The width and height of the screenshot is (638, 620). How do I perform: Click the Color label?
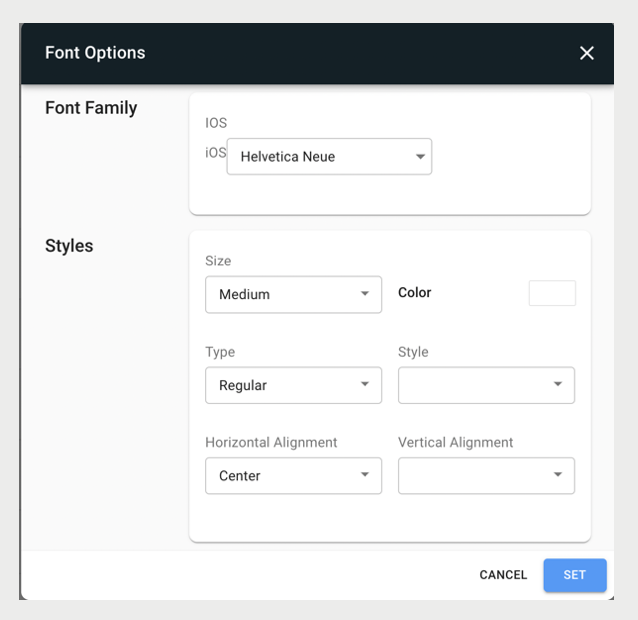click(x=414, y=293)
